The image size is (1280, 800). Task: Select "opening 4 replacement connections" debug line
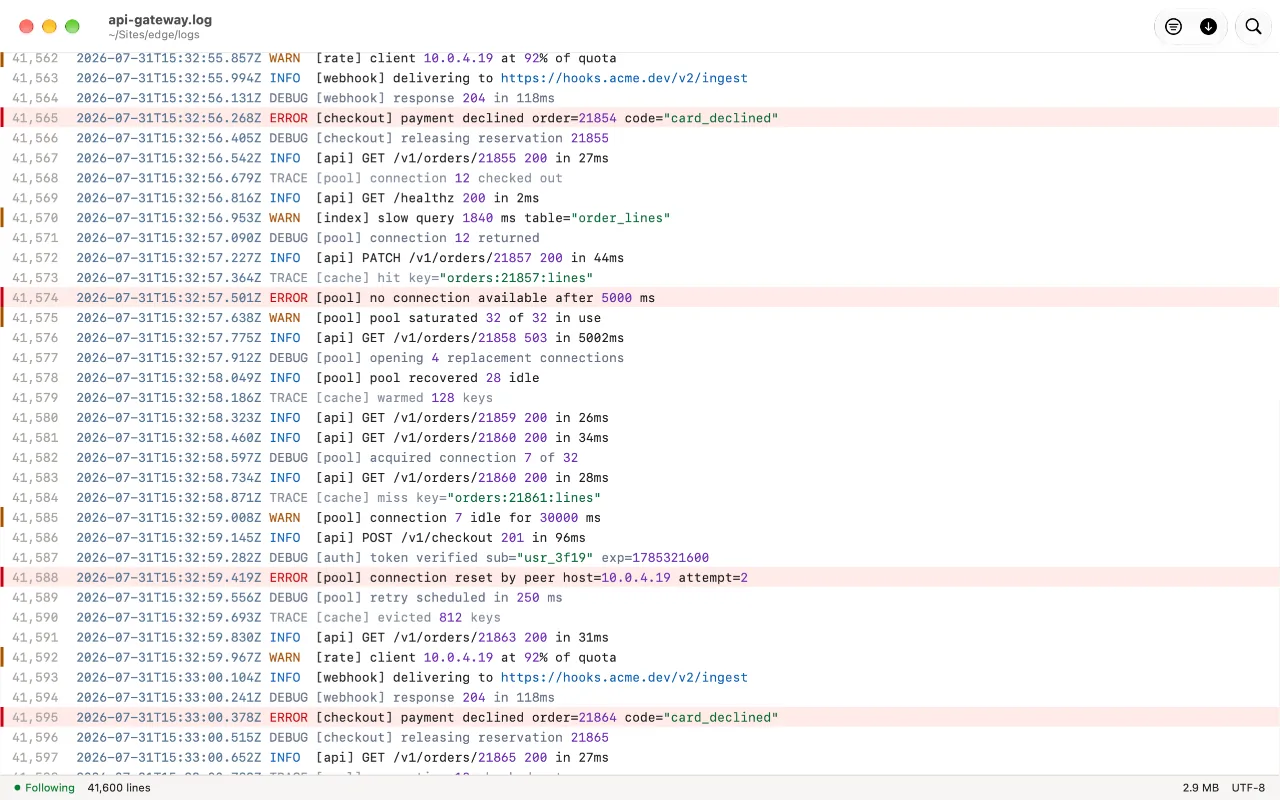click(x=497, y=358)
